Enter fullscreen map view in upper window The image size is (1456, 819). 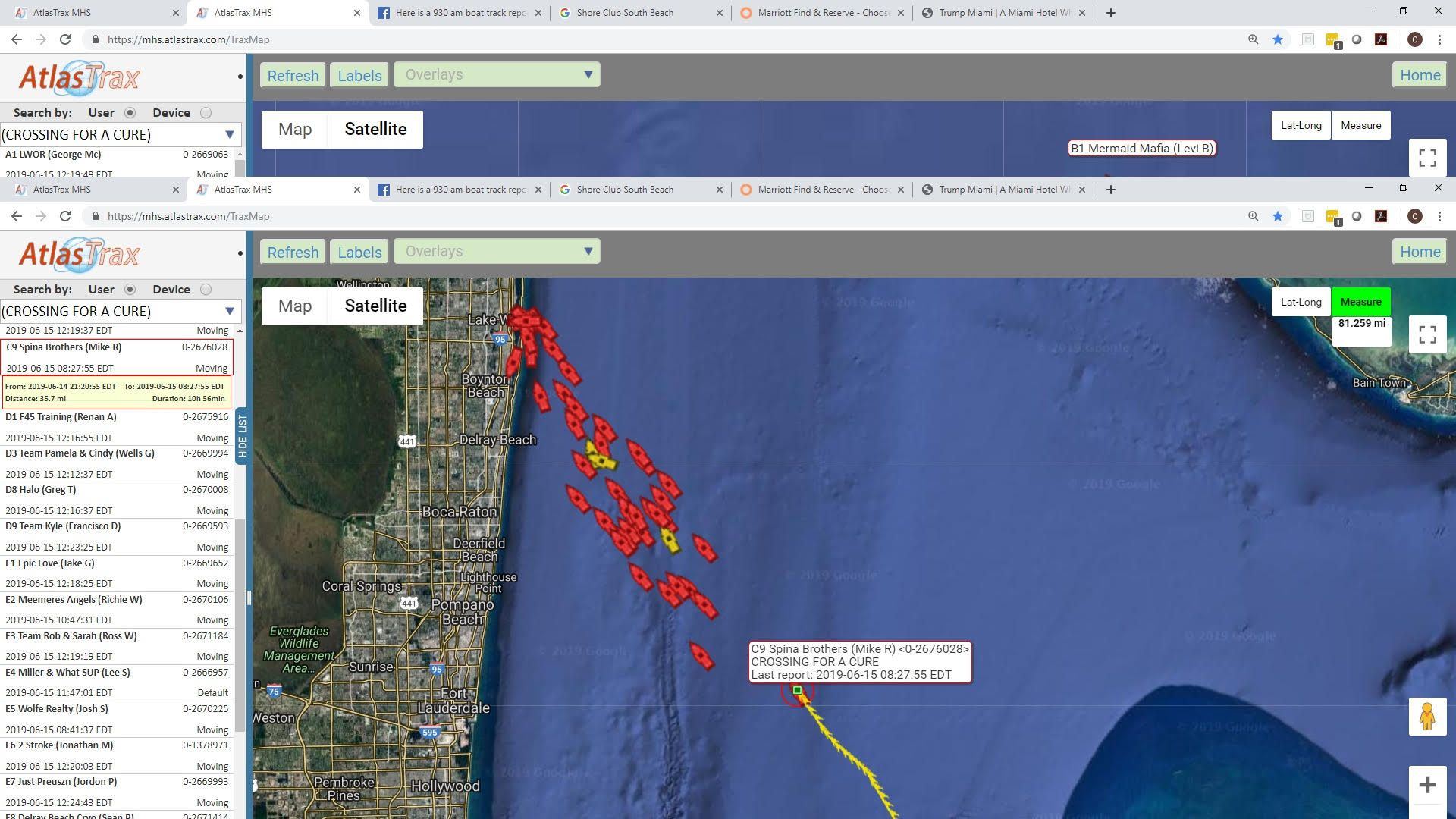[x=1427, y=158]
